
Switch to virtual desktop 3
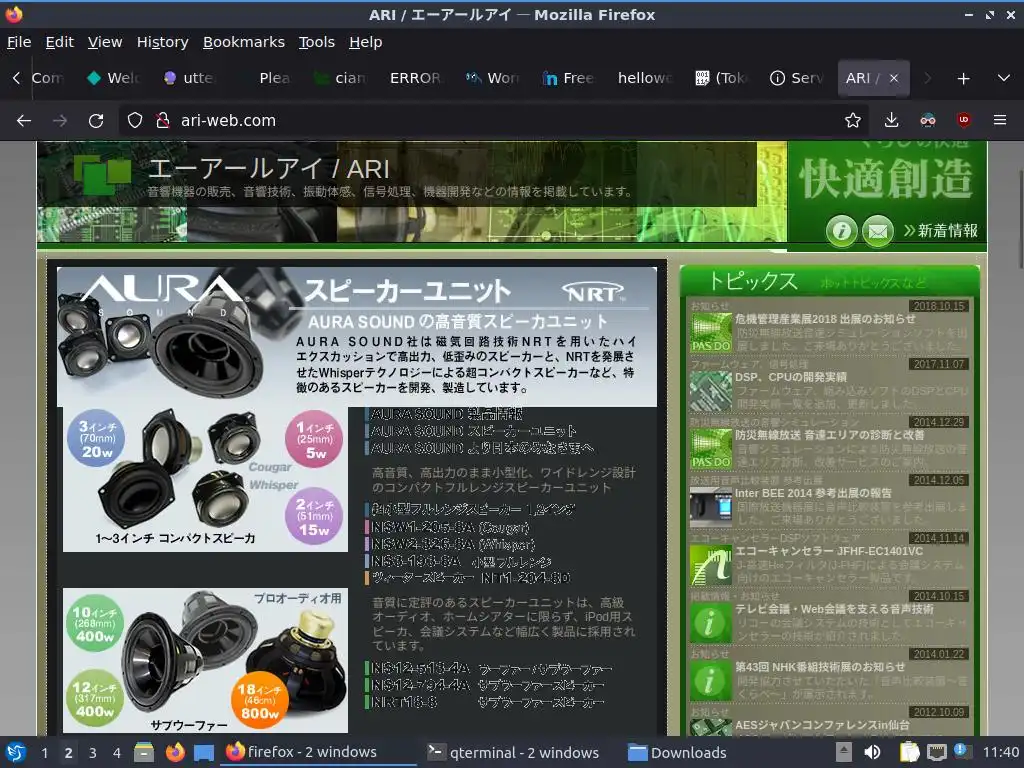[92, 752]
